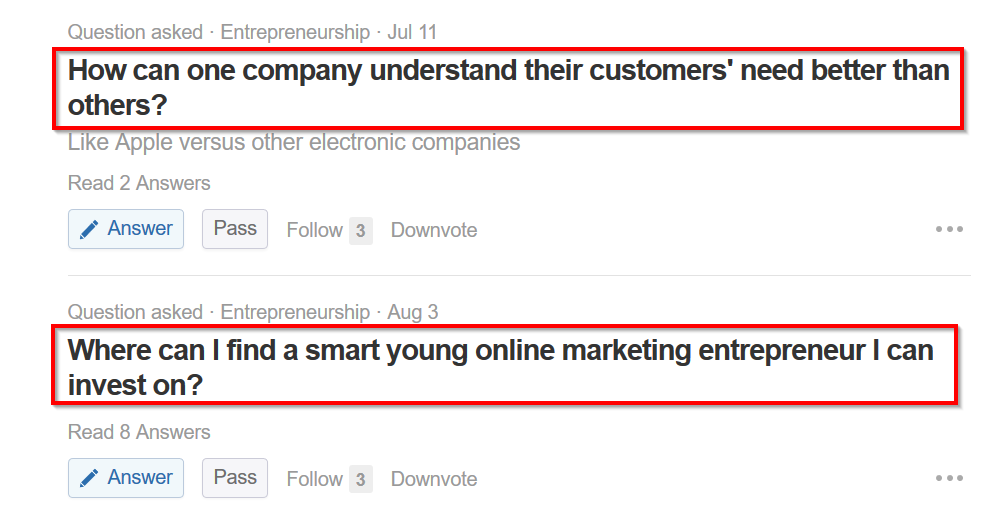Image resolution: width=1001 pixels, height=515 pixels.
Task: Open Entrepreneurship topic above the Aug 3 question
Action: [295, 312]
